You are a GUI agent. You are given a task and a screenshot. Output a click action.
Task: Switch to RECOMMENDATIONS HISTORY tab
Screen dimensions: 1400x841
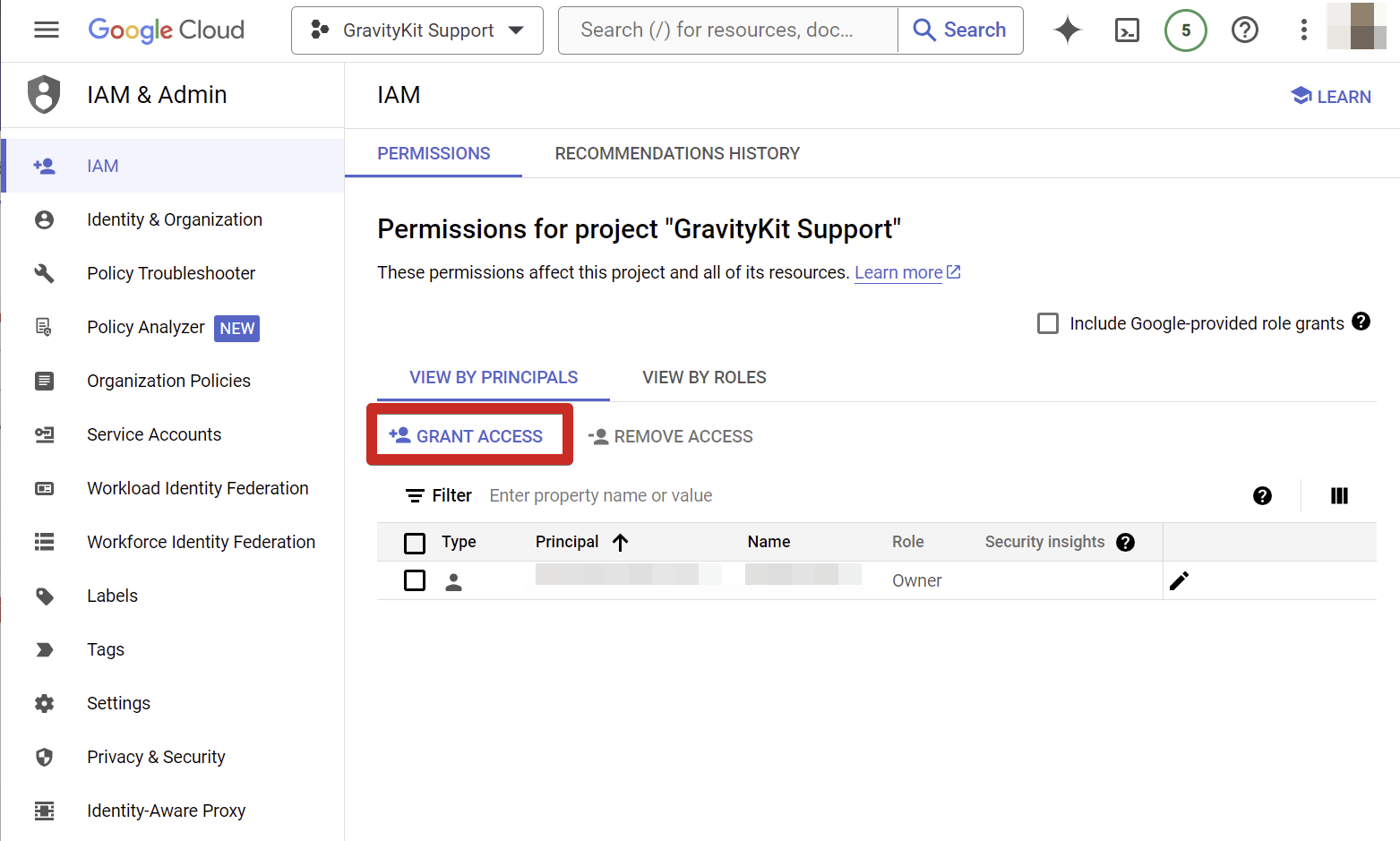pos(677,153)
